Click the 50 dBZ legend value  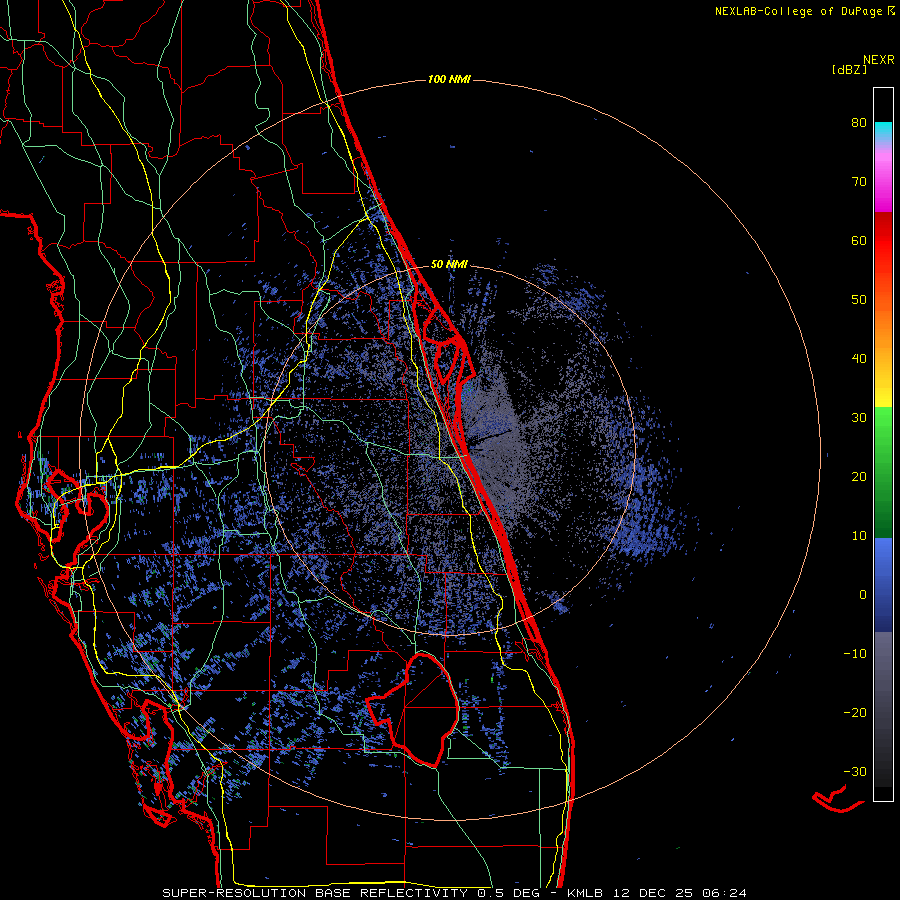[x=859, y=300]
